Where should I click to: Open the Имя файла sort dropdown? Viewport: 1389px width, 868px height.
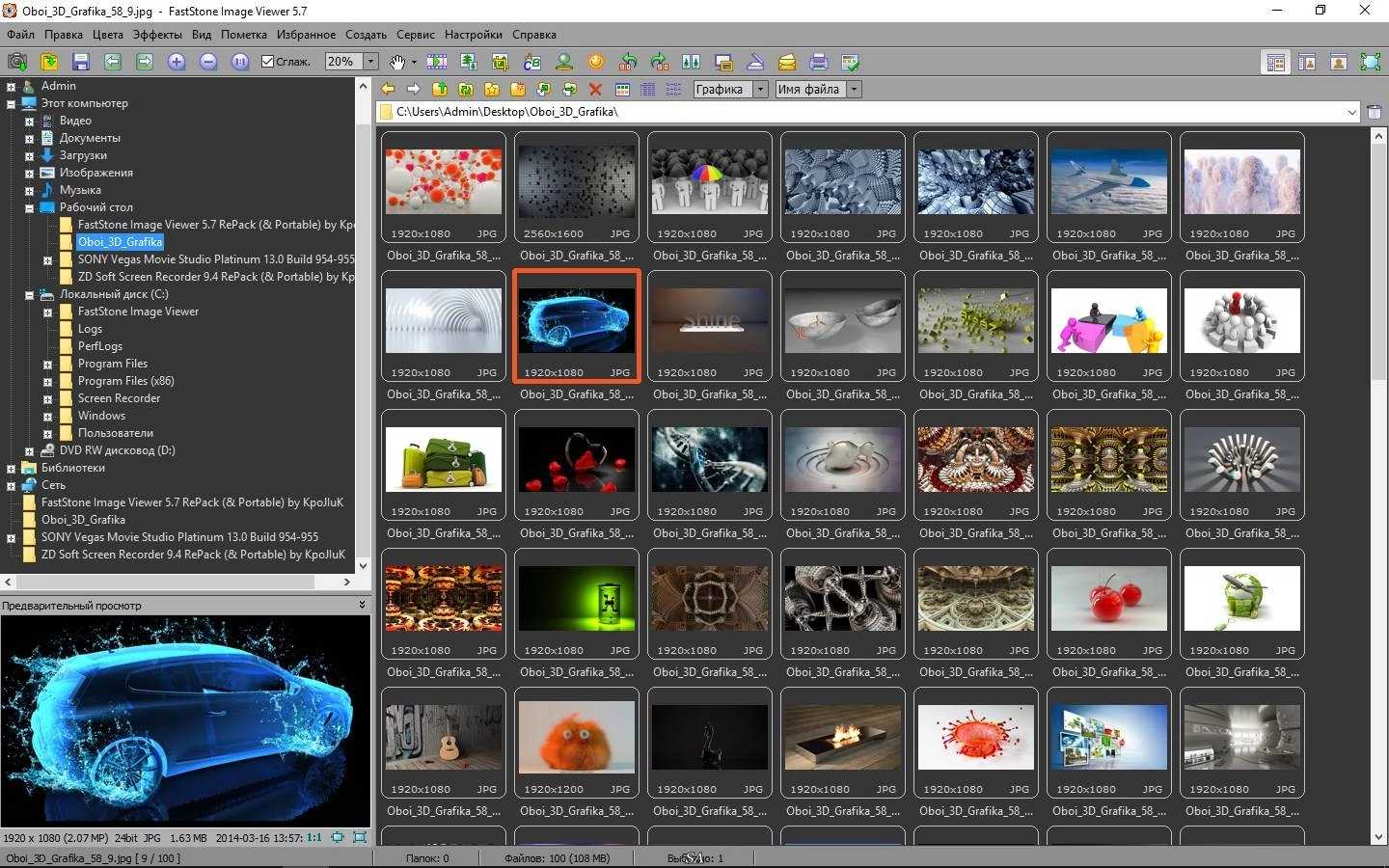[x=854, y=90]
